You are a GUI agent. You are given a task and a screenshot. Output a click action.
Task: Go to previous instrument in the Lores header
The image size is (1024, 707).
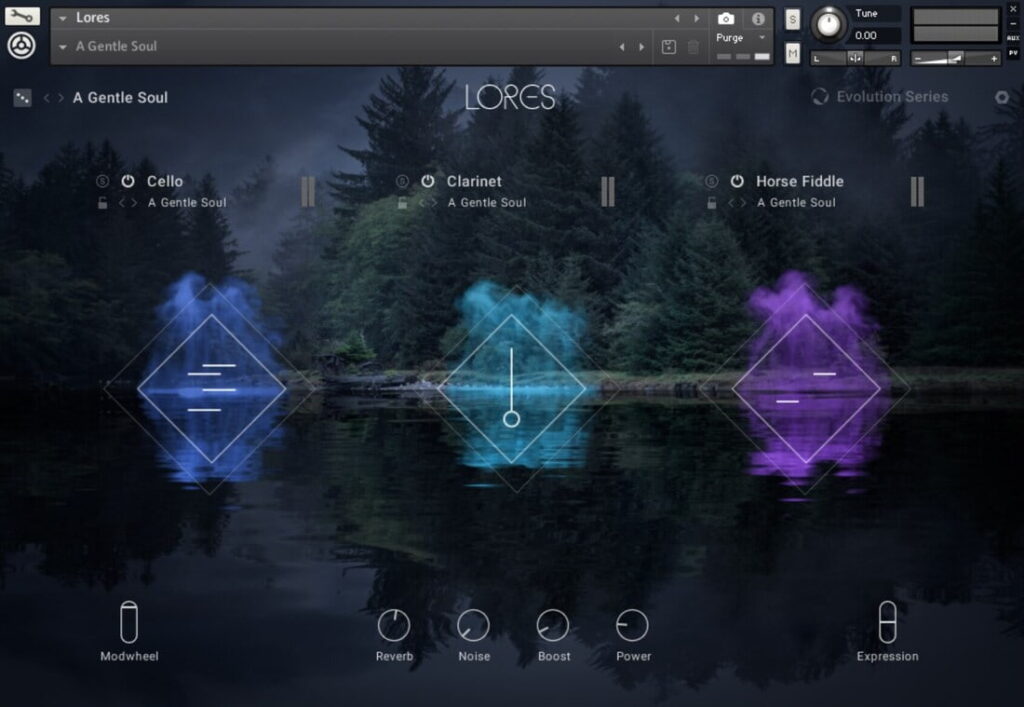(x=677, y=18)
